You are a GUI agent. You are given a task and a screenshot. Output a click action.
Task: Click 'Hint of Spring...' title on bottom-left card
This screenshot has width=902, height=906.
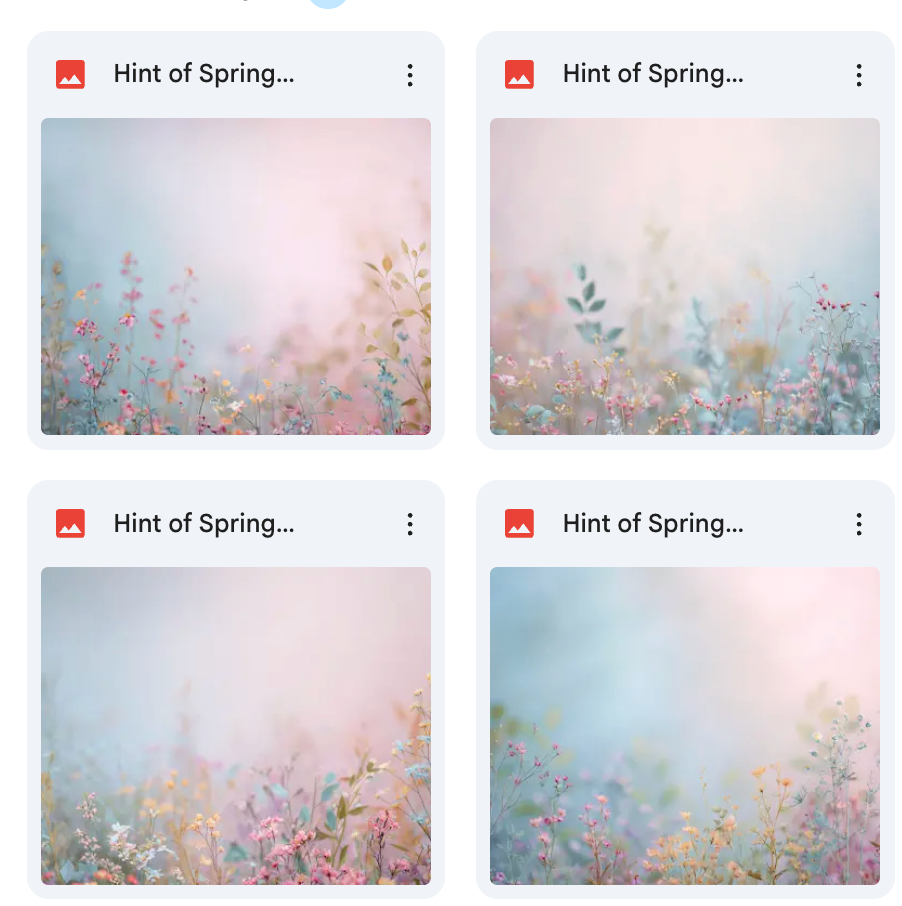tap(204, 523)
